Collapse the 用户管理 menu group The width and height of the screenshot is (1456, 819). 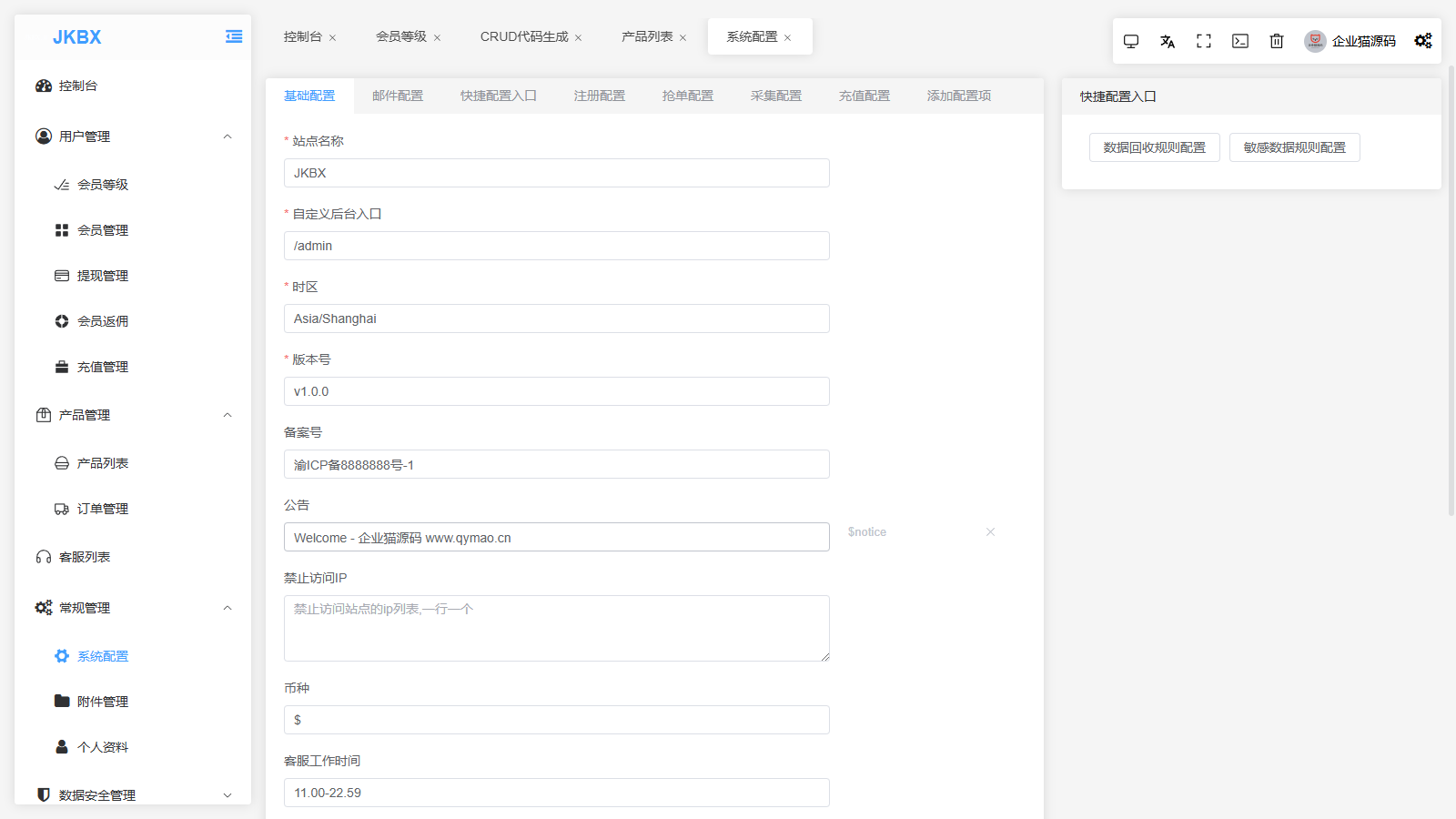click(x=227, y=136)
